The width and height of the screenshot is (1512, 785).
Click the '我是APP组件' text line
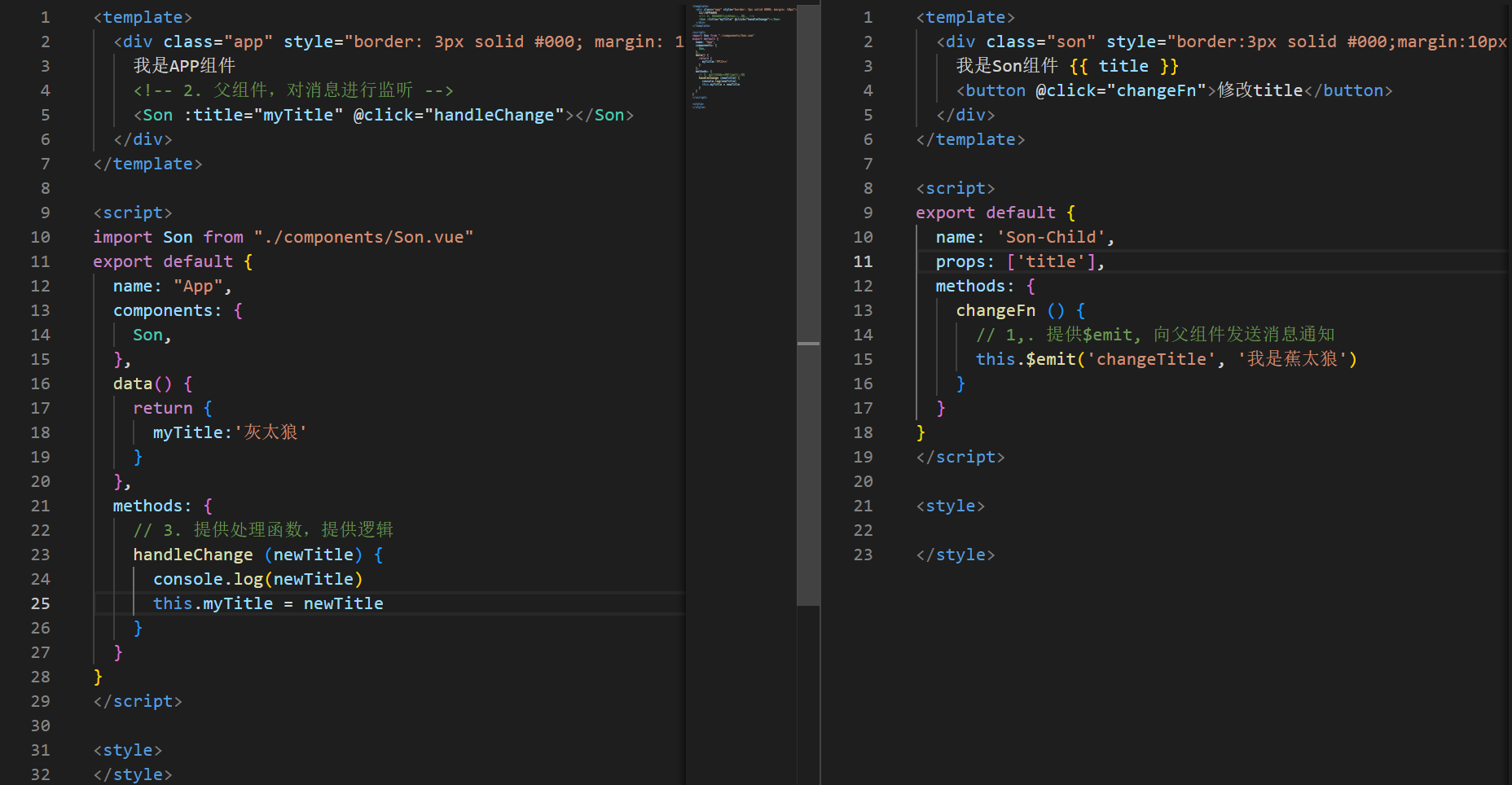tap(184, 66)
